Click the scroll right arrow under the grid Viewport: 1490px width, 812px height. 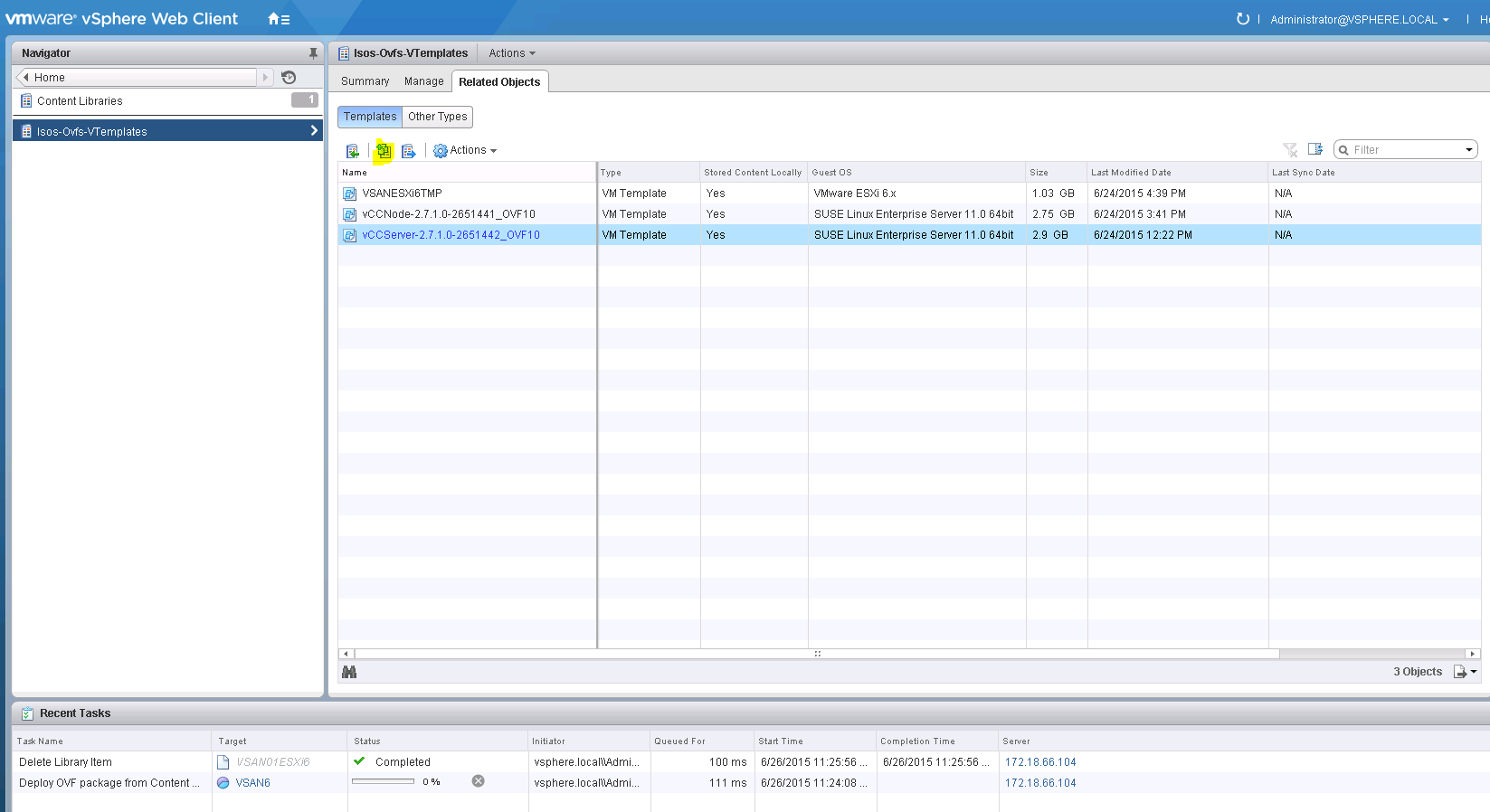(1472, 654)
